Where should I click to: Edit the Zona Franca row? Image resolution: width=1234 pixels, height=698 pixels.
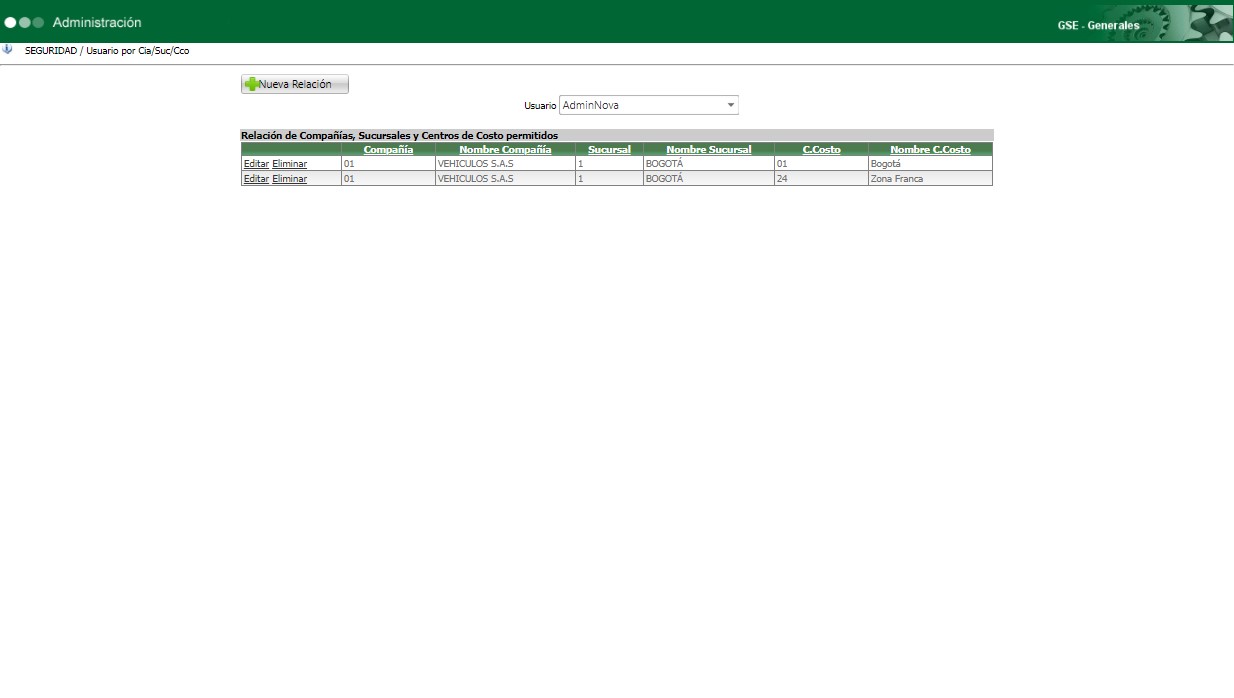click(256, 179)
